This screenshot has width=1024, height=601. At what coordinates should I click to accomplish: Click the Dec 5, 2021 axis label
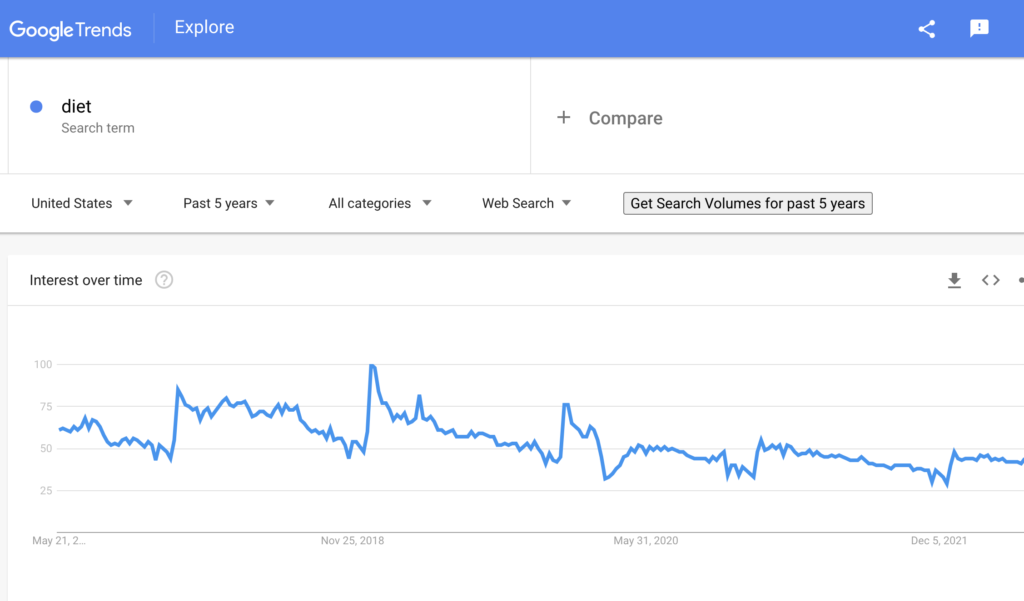click(x=939, y=541)
